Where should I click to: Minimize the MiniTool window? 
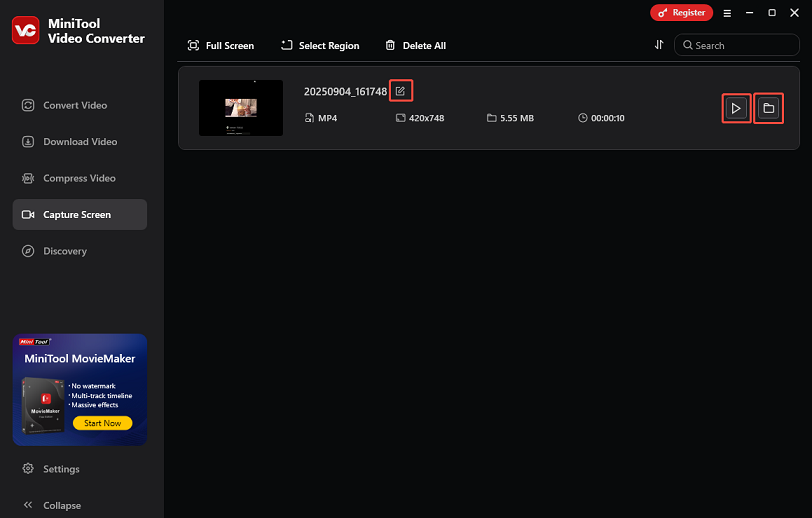(x=749, y=13)
